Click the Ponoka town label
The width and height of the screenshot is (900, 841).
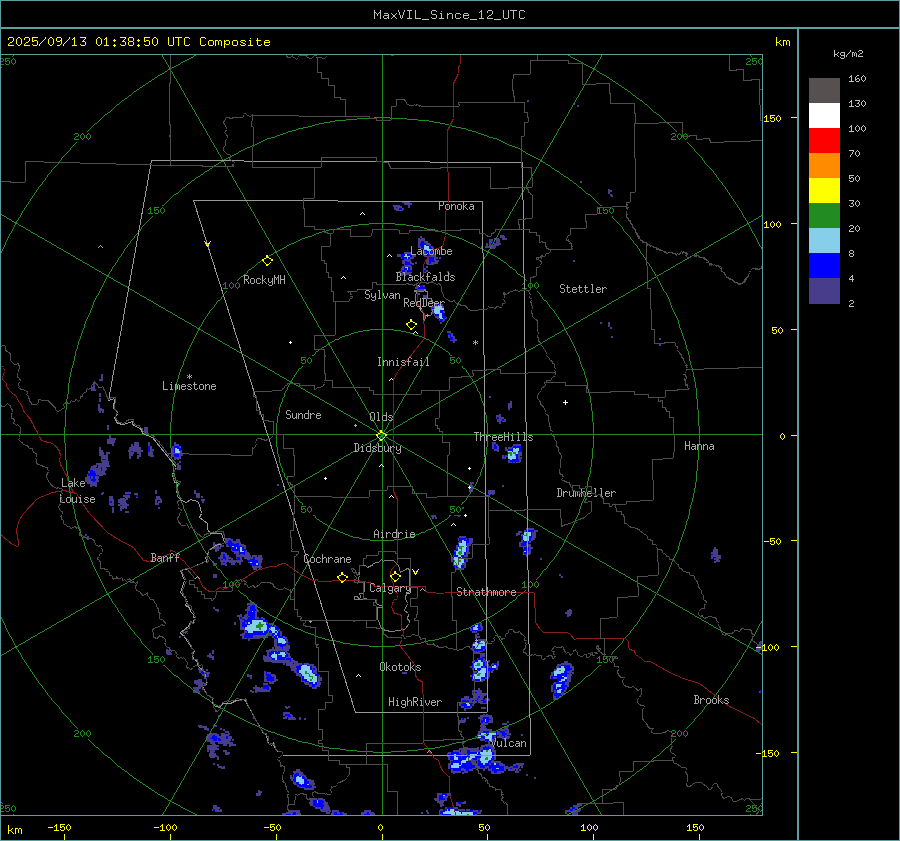[456, 206]
